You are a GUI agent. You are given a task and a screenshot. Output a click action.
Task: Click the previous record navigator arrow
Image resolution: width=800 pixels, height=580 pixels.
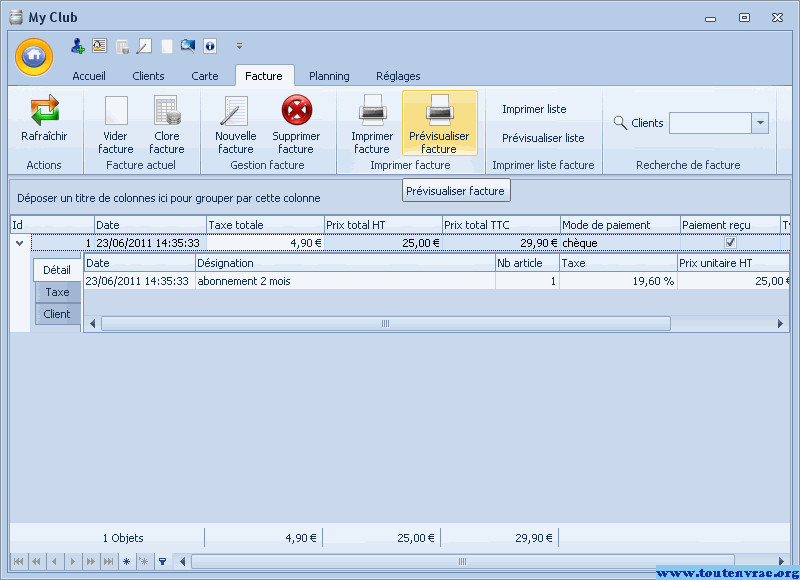[x=54, y=562]
